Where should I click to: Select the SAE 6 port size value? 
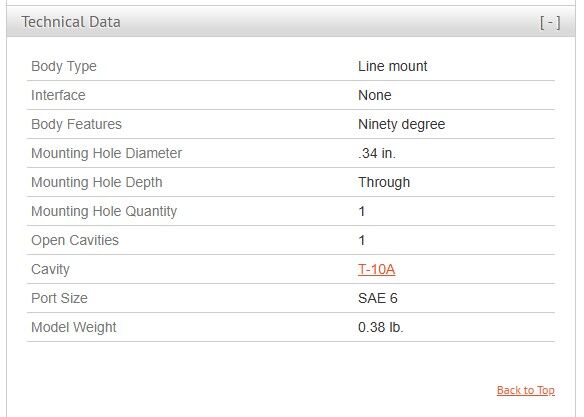[x=378, y=298]
